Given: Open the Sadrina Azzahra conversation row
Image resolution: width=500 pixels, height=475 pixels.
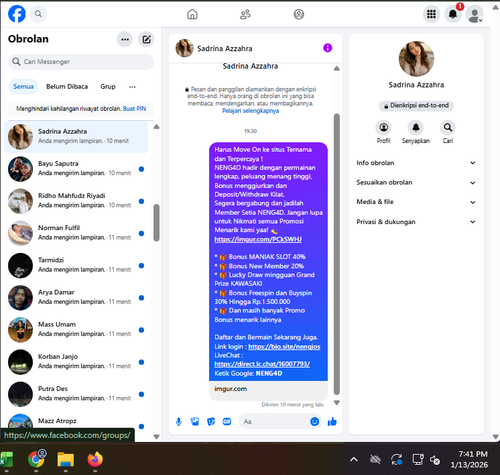Looking at the screenshot, I should [76, 137].
